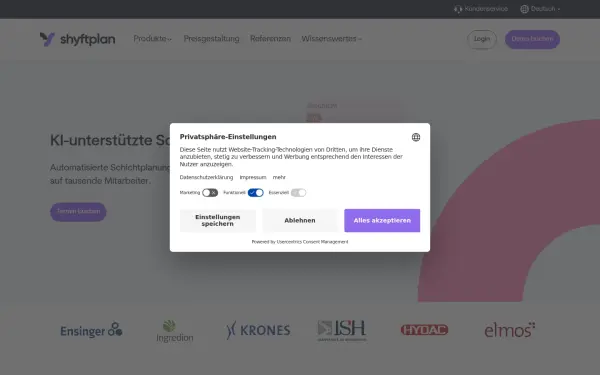Click the shyftplan logo
The image size is (600, 375).
[77, 39]
